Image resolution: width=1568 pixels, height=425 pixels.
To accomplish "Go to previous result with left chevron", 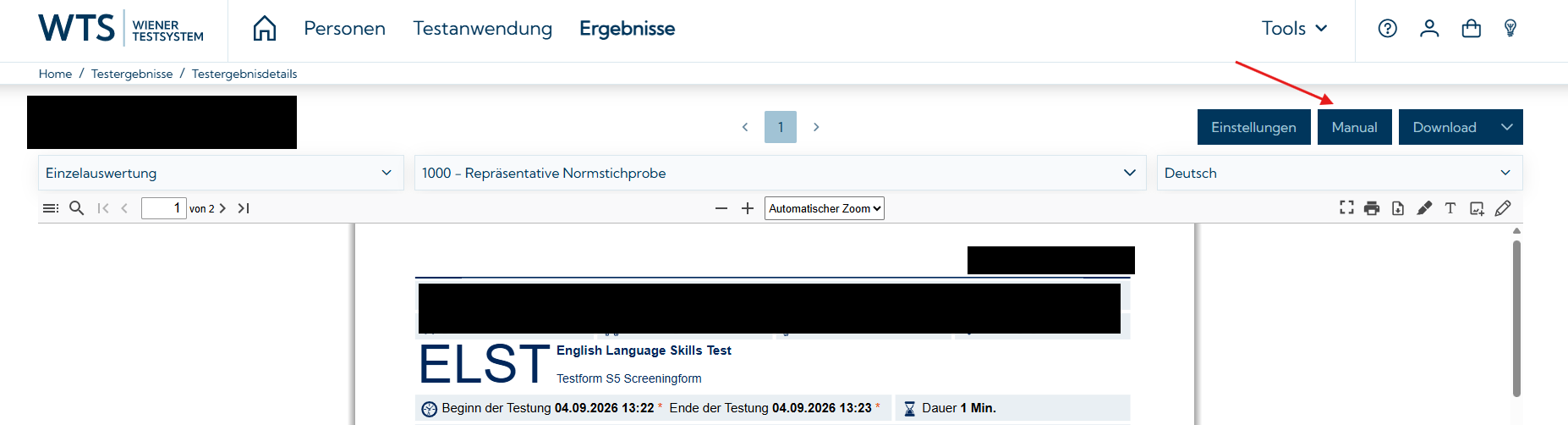I will 745,127.
